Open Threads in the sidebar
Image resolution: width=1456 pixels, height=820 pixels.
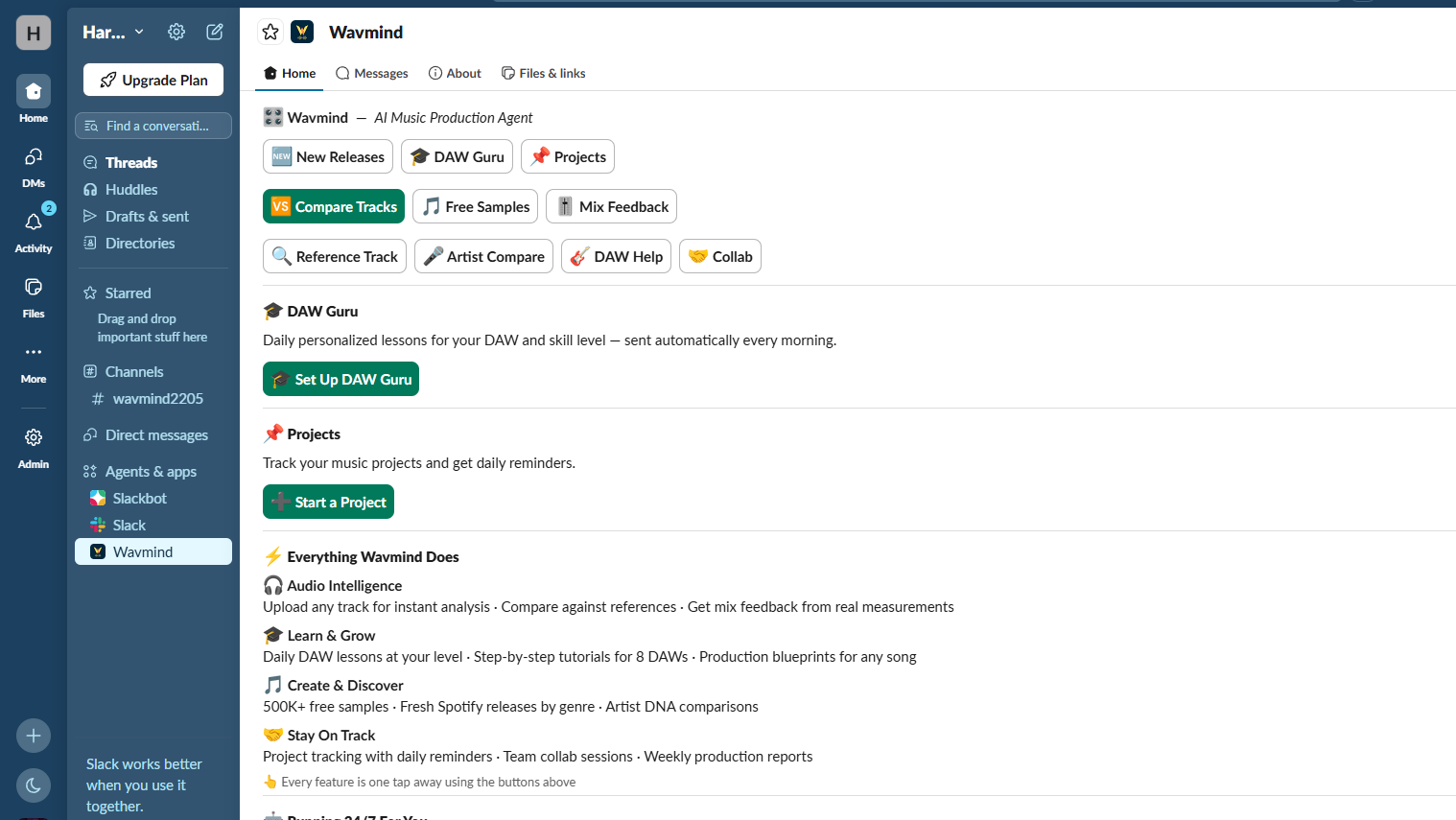[153, 163]
